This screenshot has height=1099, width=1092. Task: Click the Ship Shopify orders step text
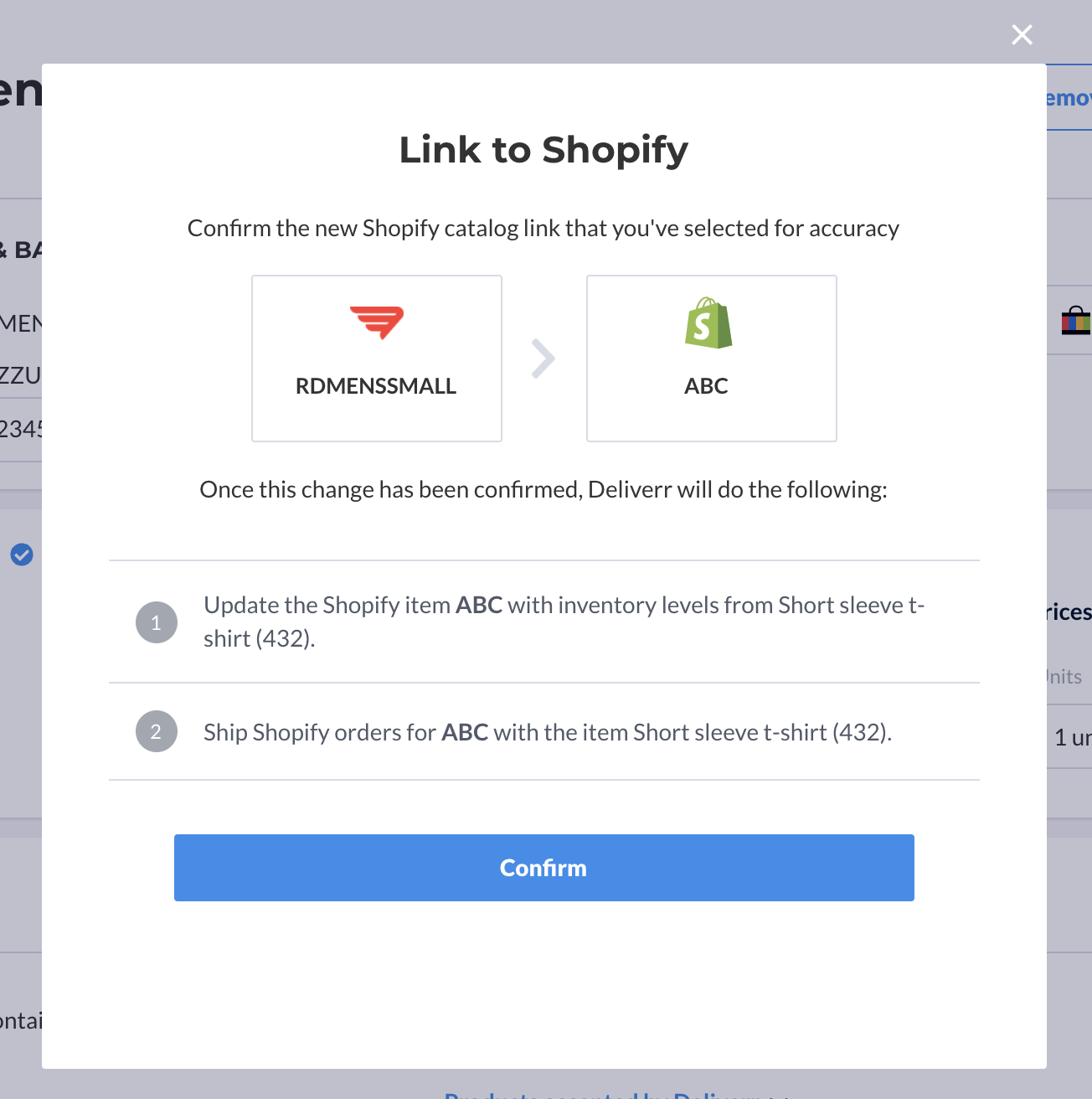(548, 732)
